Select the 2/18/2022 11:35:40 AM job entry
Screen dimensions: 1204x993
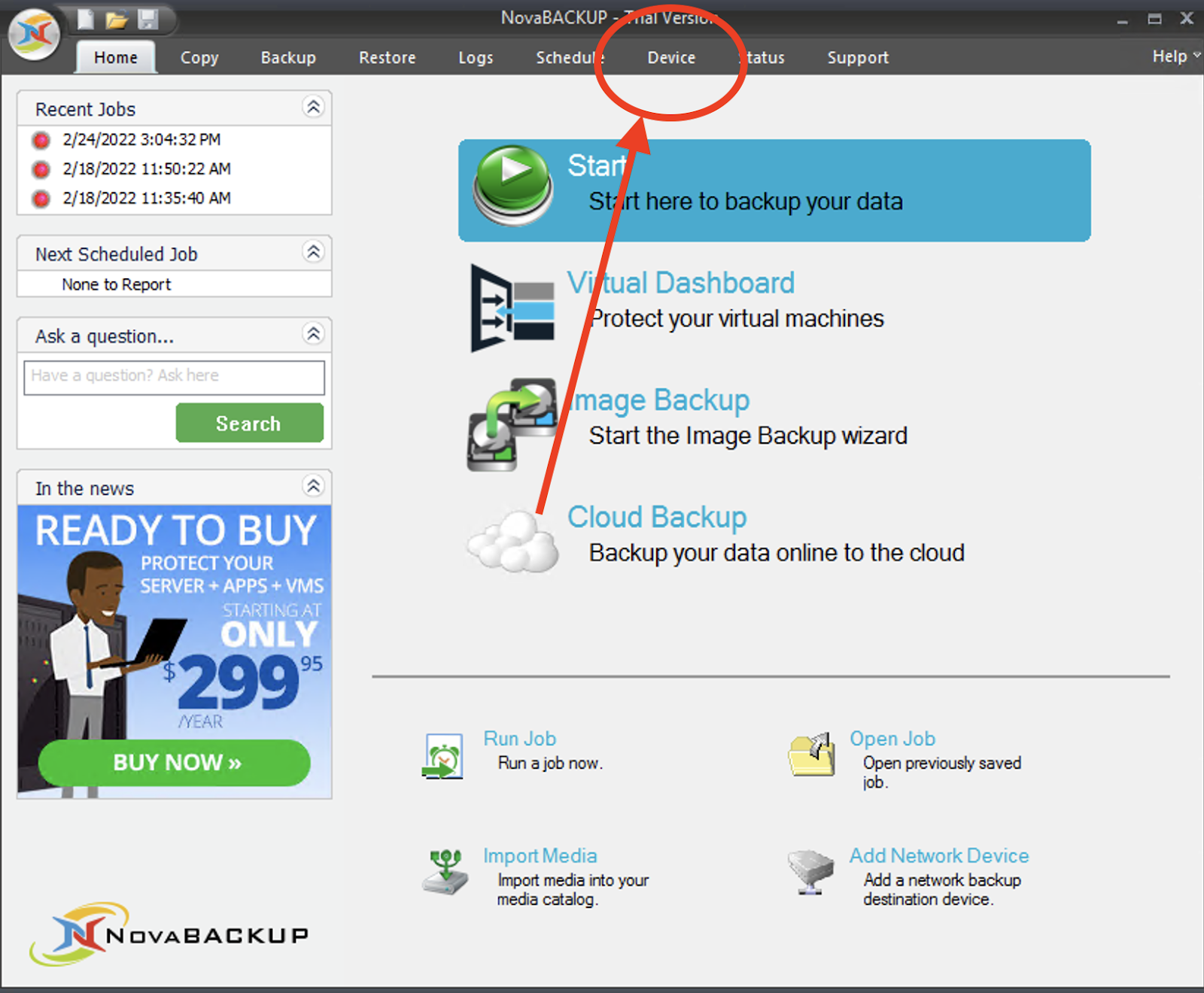[147, 199]
